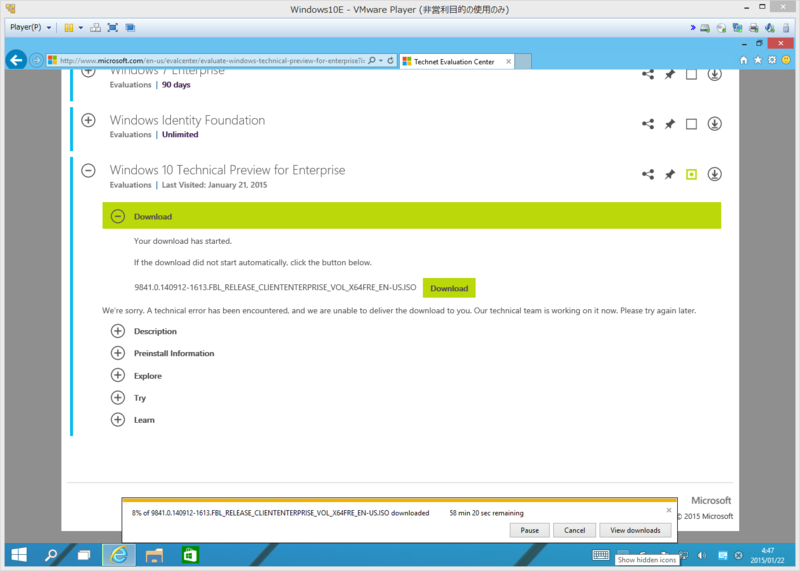Click VMware sound card device icon
This screenshot has height=571, width=800.
[x=770, y=28]
